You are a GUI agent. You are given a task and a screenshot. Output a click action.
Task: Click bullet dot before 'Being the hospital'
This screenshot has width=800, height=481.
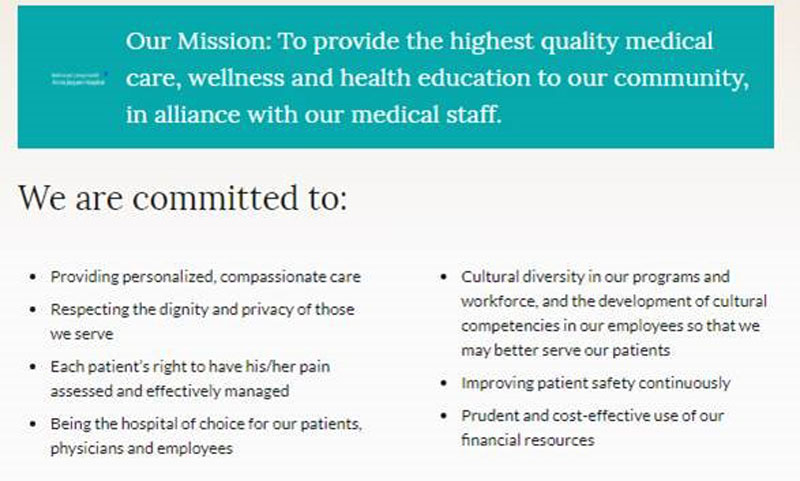[x=34, y=425]
